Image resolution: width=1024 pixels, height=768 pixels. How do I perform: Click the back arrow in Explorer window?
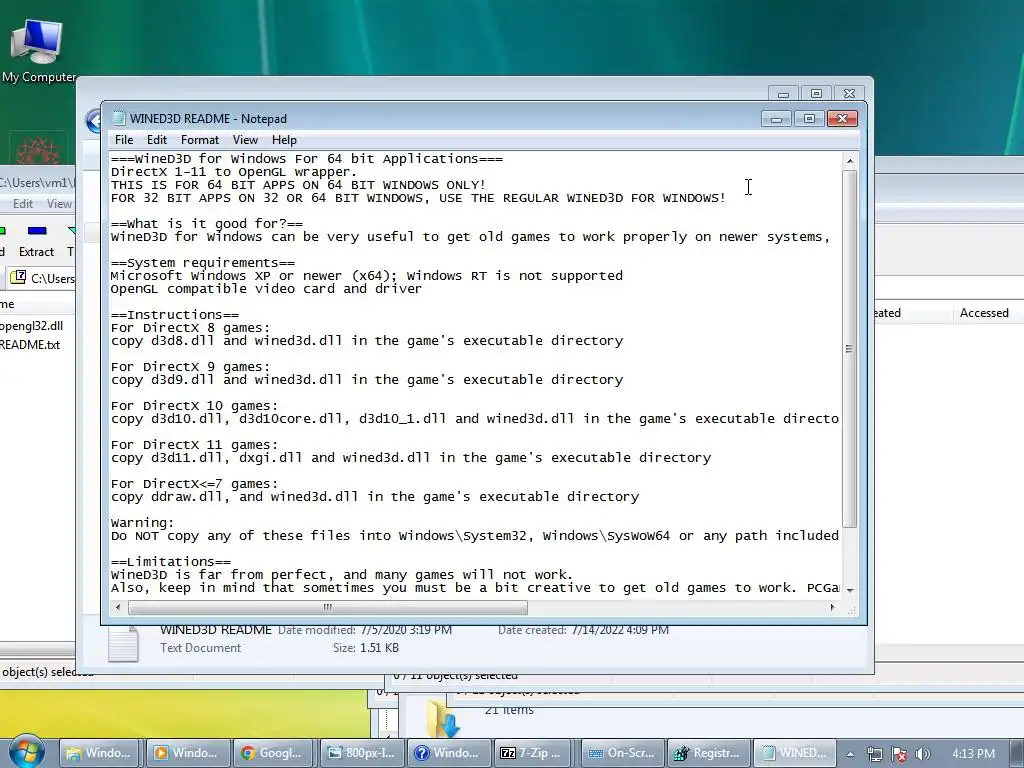[95, 121]
